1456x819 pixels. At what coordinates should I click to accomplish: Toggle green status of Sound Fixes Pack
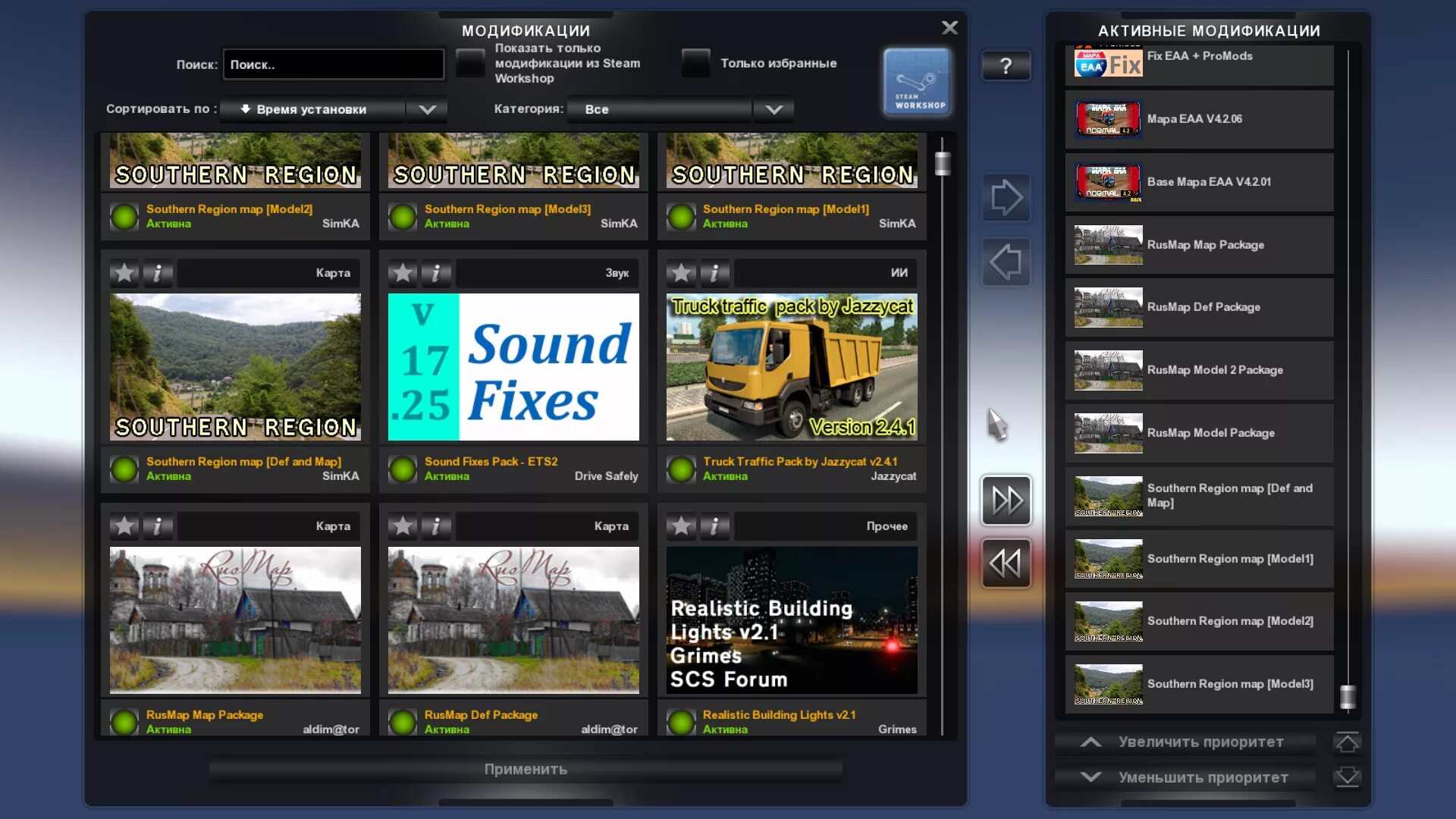point(403,469)
